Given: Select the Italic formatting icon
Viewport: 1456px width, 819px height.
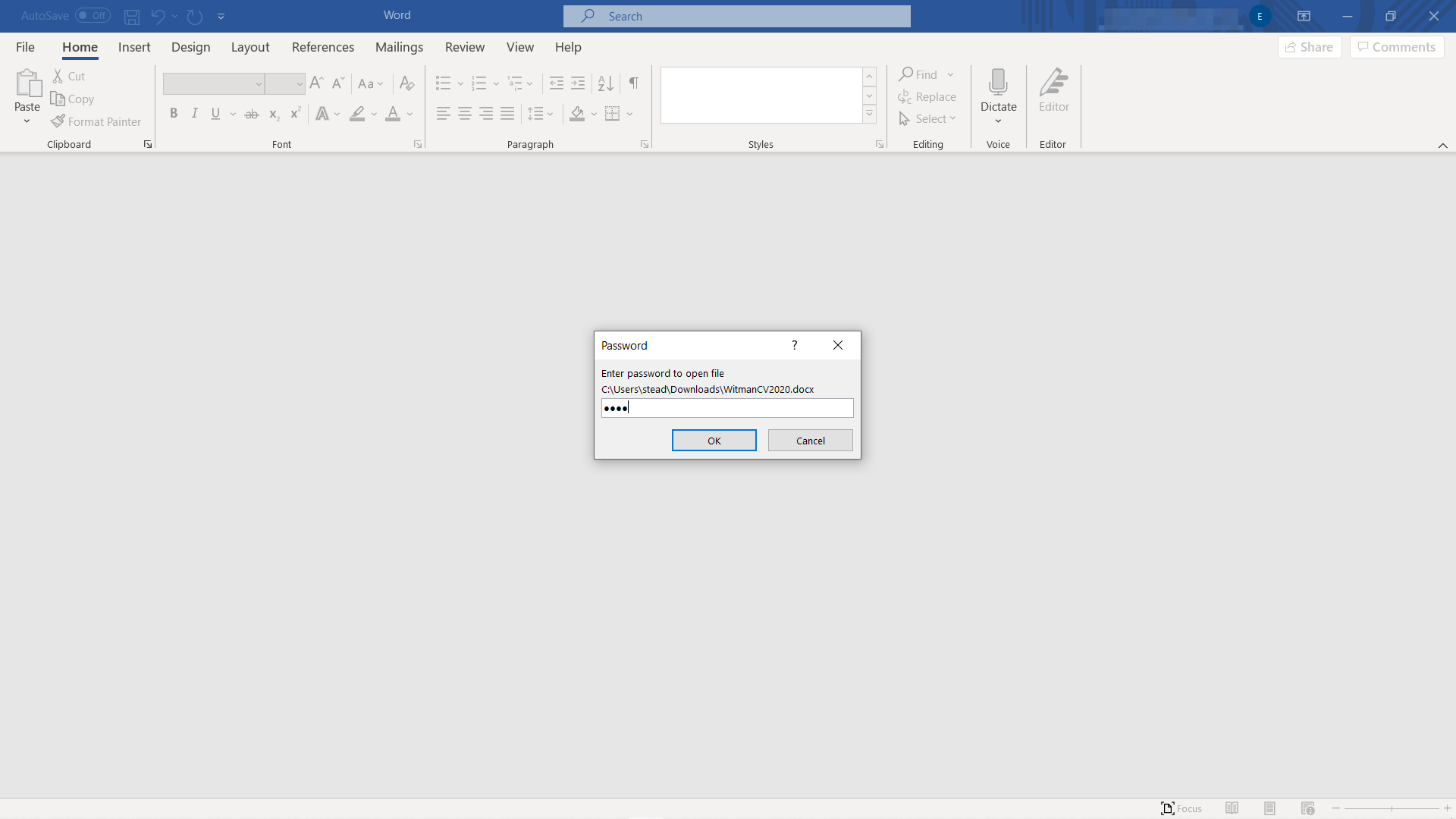Looking at the screenshot, I should [x=194, y=113].
